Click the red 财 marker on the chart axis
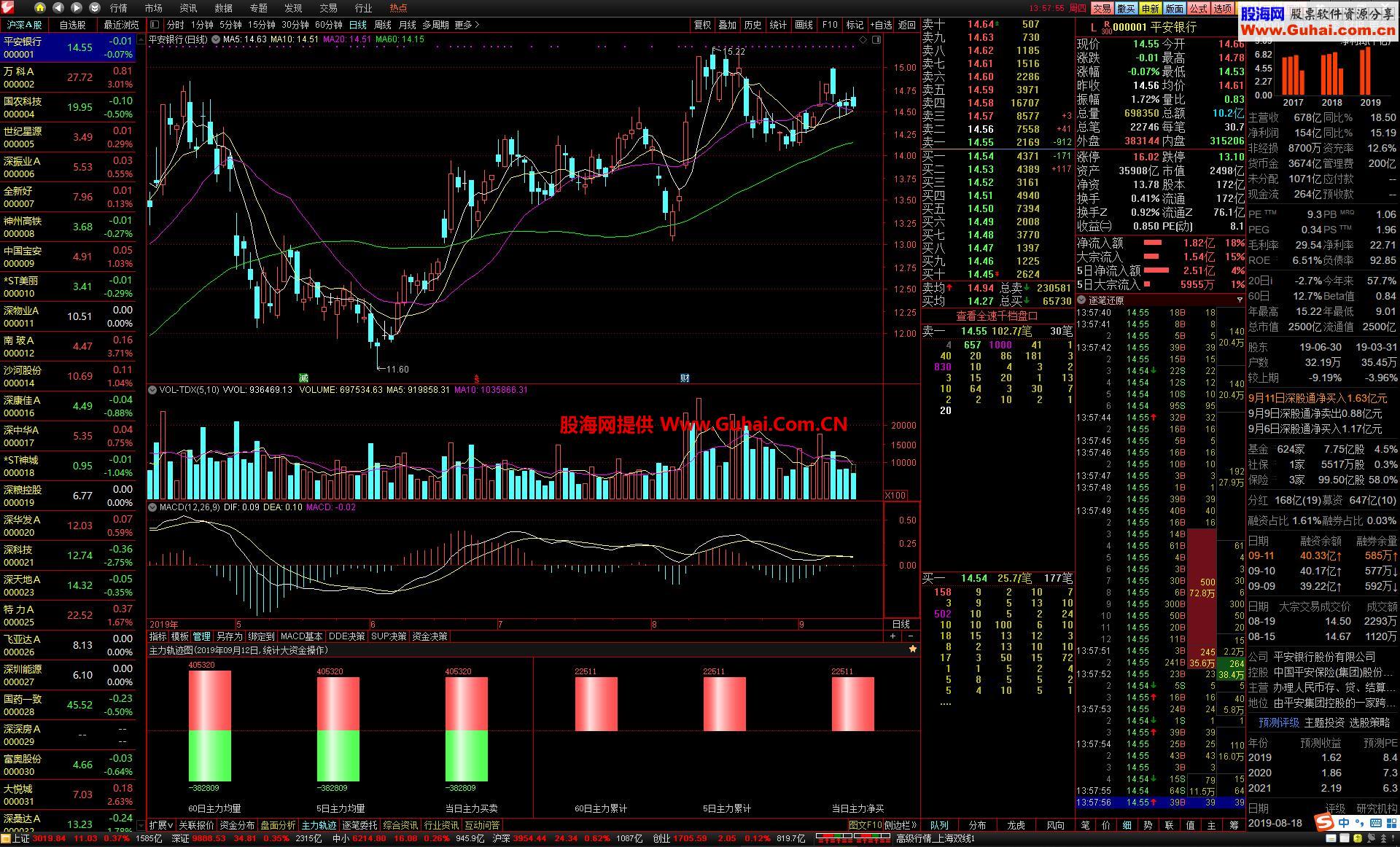Image resolution: width=1400 pixels, height=847 pixels. pos(685,378)
